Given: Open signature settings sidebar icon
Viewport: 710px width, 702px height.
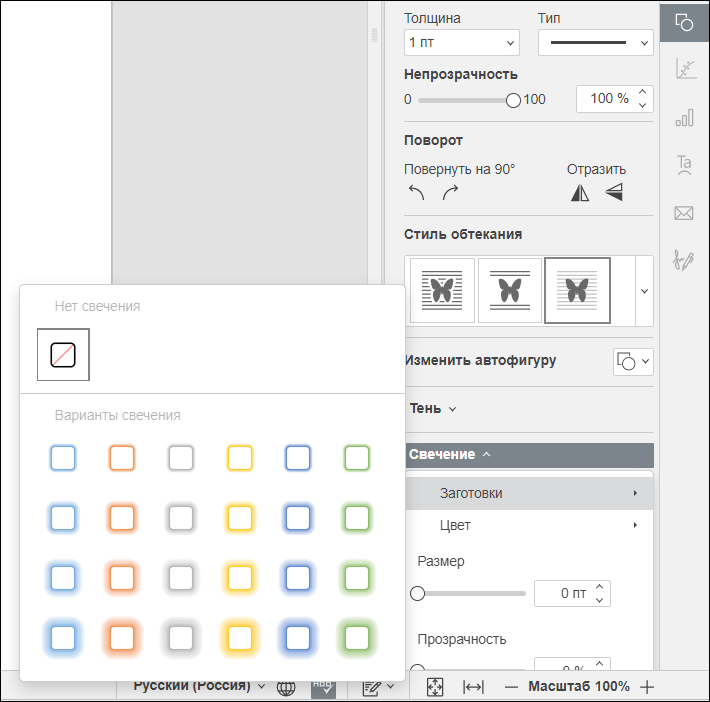Looking at the screenshot, I should pos(684,260).
